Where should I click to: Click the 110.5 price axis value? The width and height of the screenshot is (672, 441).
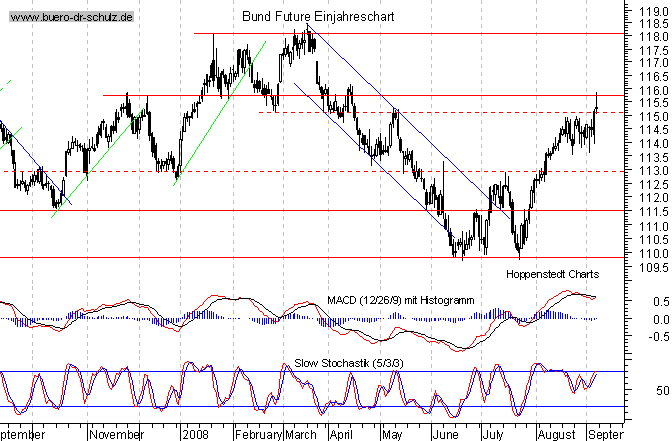click(654, 240)
